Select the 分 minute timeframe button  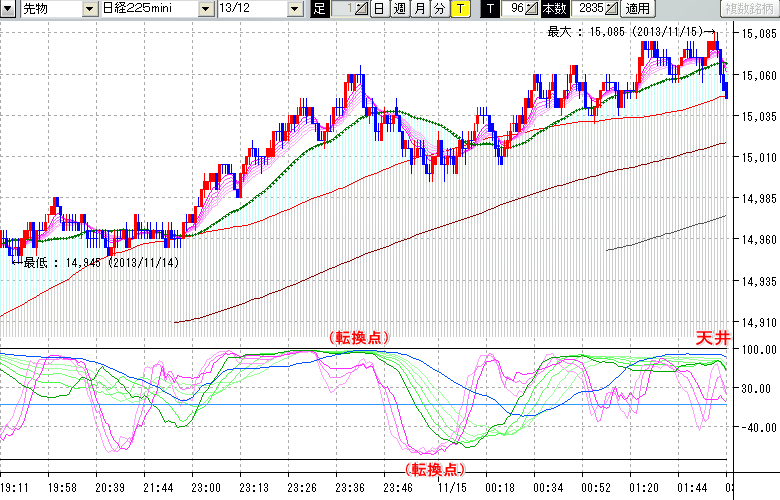click(x=439, y=9)
